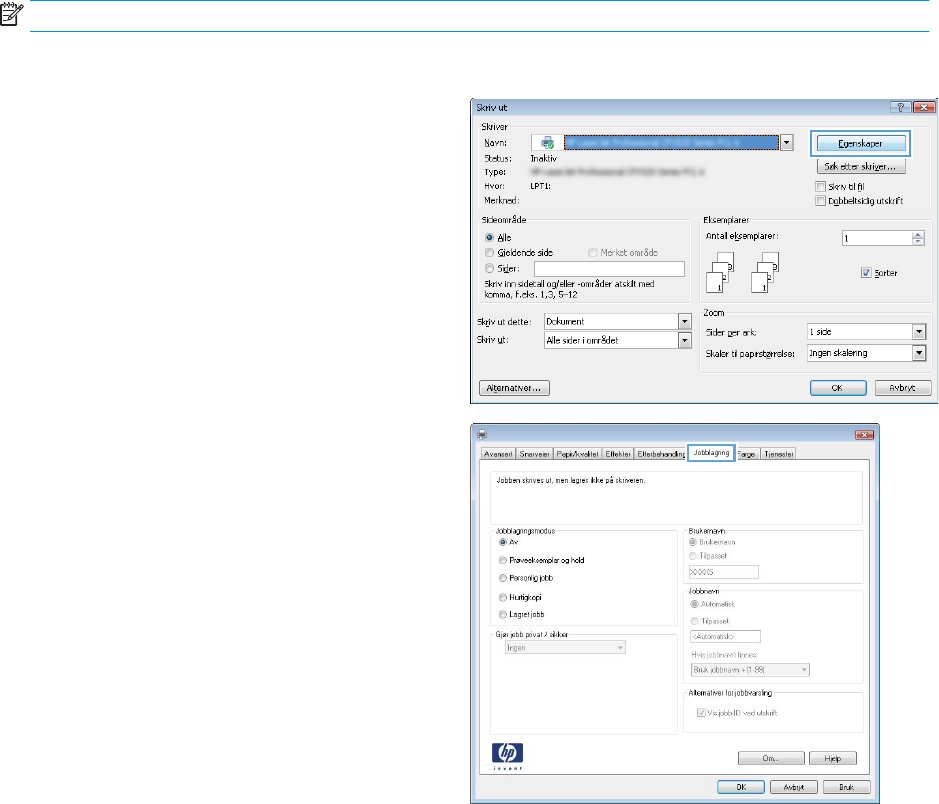Increase the Antall eksemplarer spinner value
This screenshot has width=939, height=804.
[x=919, y=235]
